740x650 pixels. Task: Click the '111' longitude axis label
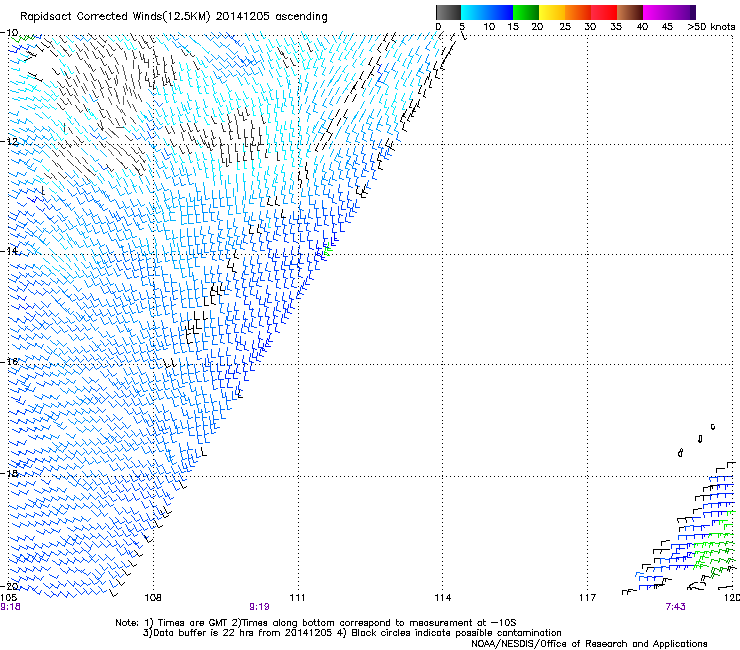(x=297, y=598)
